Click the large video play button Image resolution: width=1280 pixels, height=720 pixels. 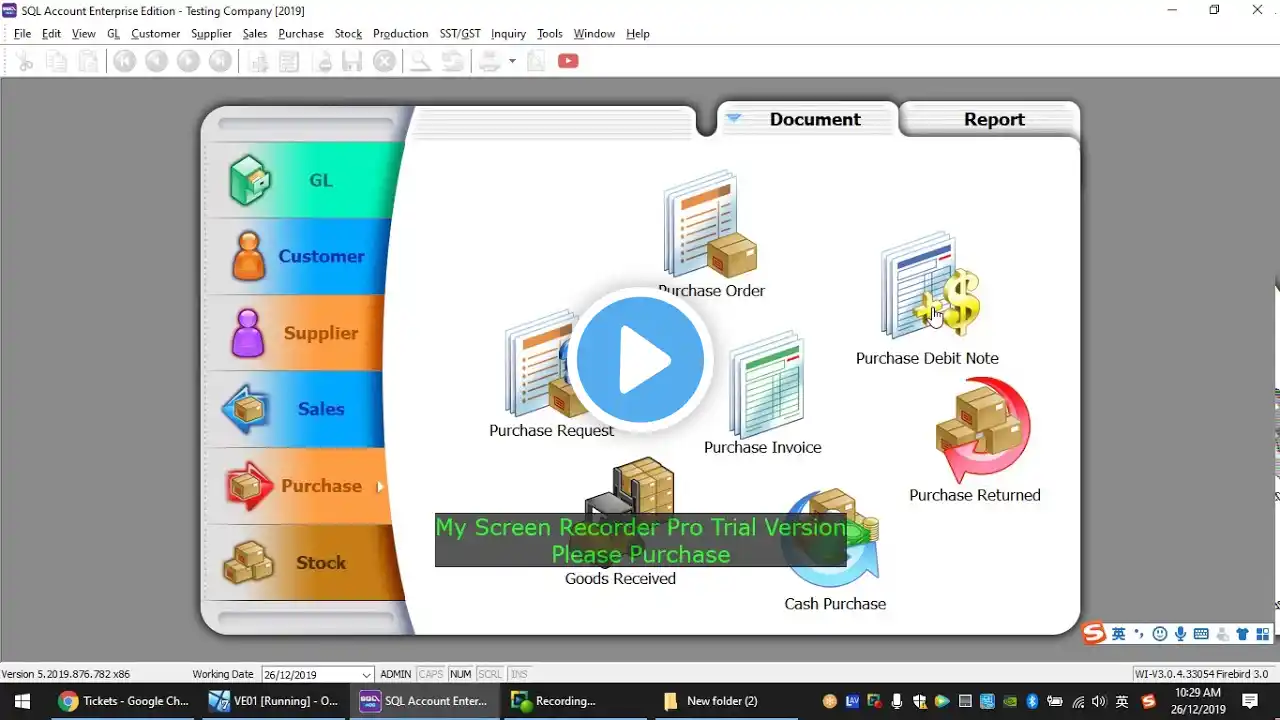pos(640,360)
